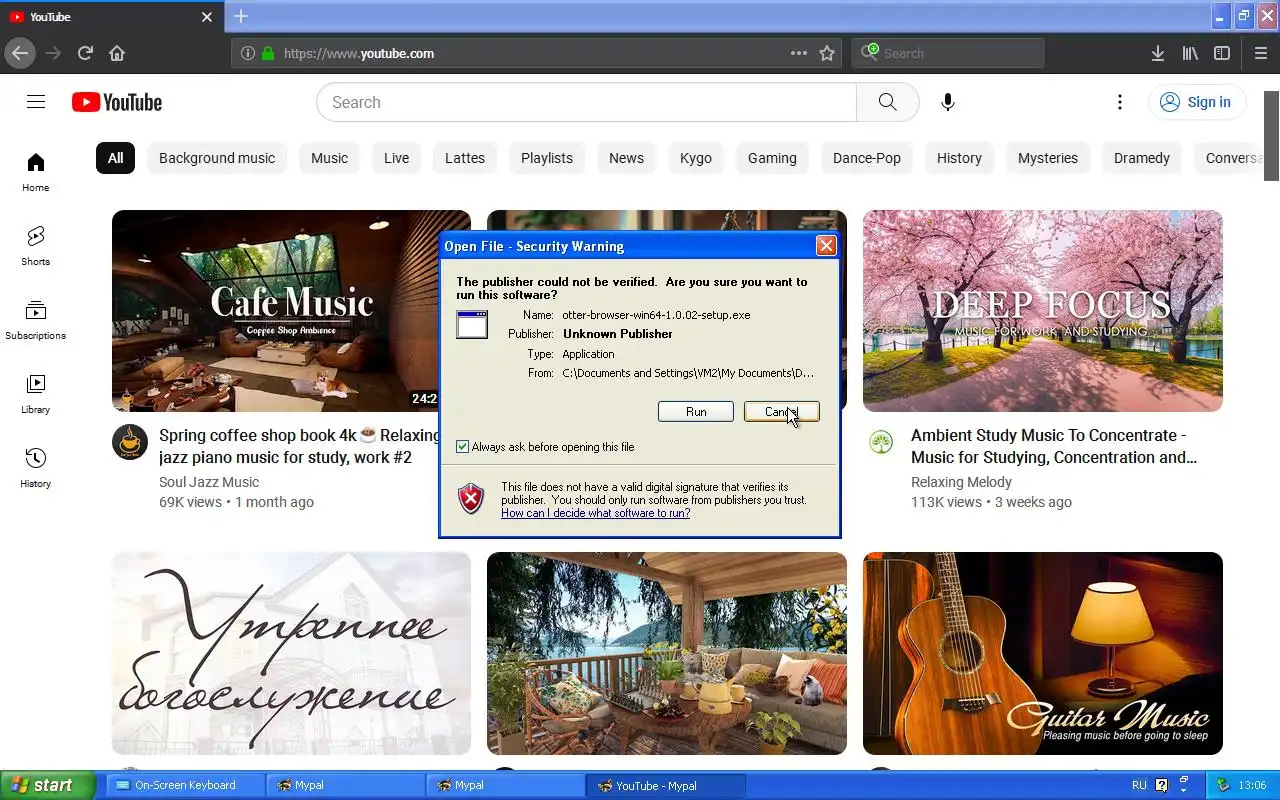Open History in the YouTube sidebar
Screen dimensions: 1280x800
[x=36, y=468]
